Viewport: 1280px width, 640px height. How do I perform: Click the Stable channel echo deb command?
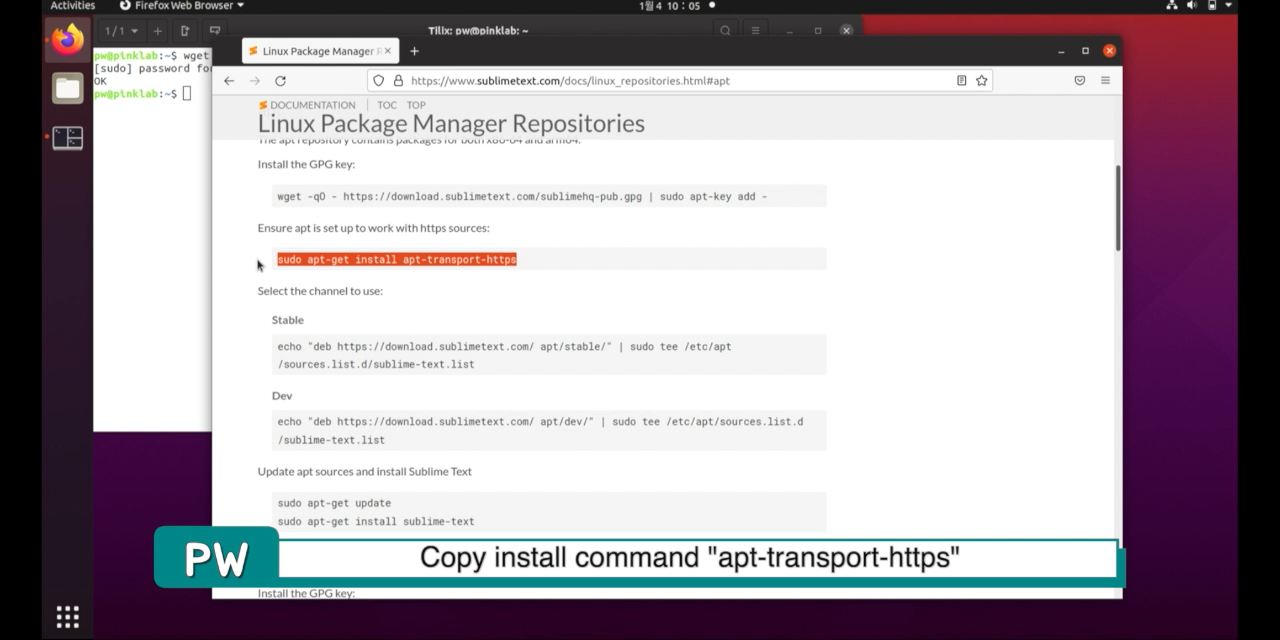549,355
